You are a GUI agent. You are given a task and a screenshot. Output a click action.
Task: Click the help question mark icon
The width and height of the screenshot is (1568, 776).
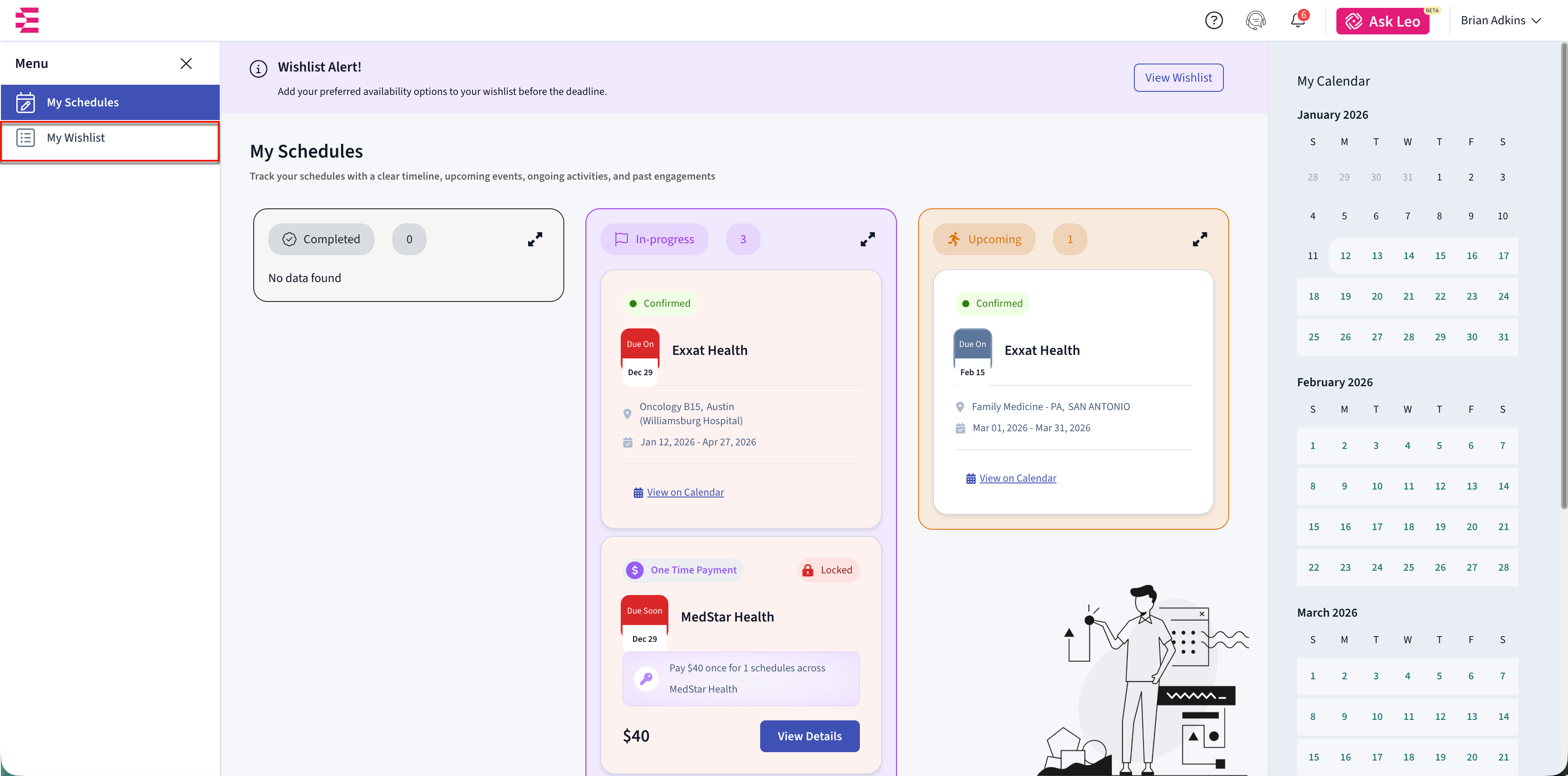[x=1213, y=21]
